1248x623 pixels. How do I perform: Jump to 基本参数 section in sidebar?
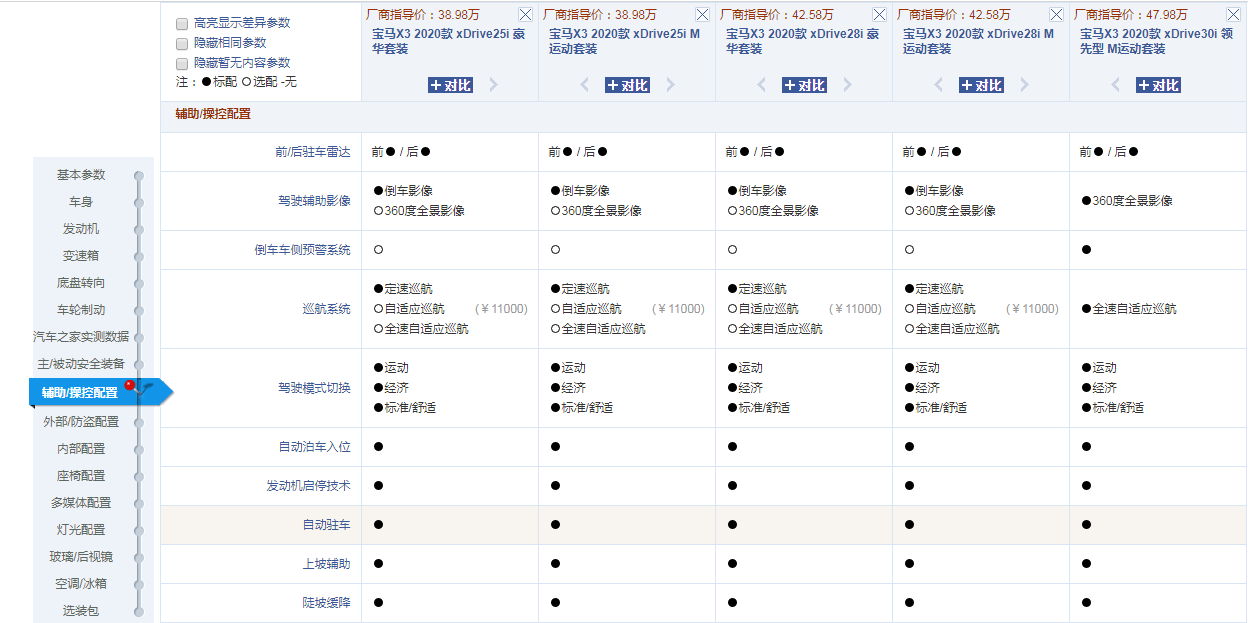pyautogui.click(x=81, y=175)
